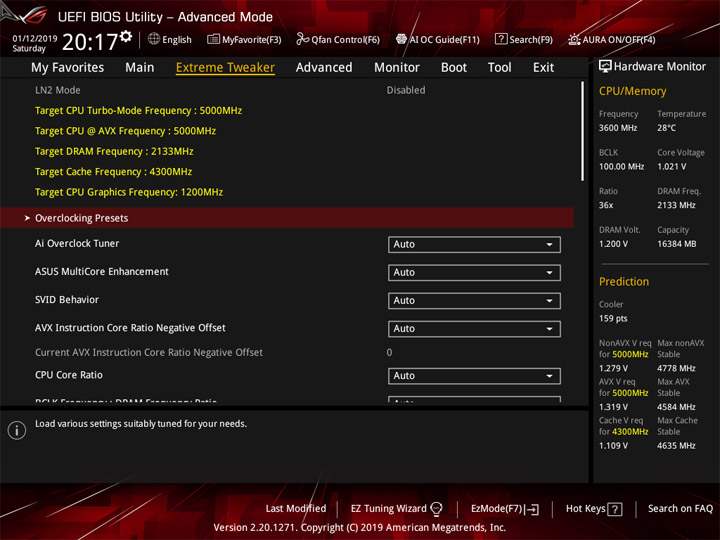
Task: Click EzMode exit arrow icon
Action: tap(532, 509)
